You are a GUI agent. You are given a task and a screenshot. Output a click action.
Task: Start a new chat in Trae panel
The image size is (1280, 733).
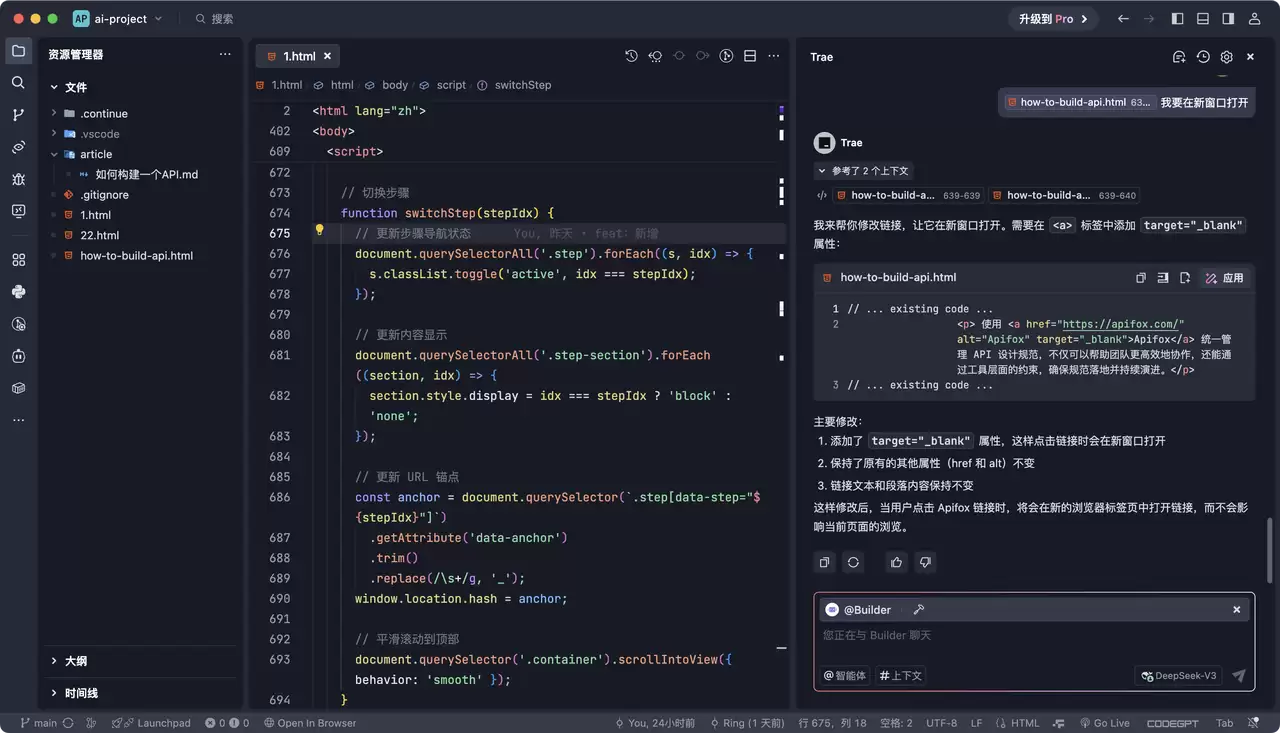click(x=1179, y=58)
